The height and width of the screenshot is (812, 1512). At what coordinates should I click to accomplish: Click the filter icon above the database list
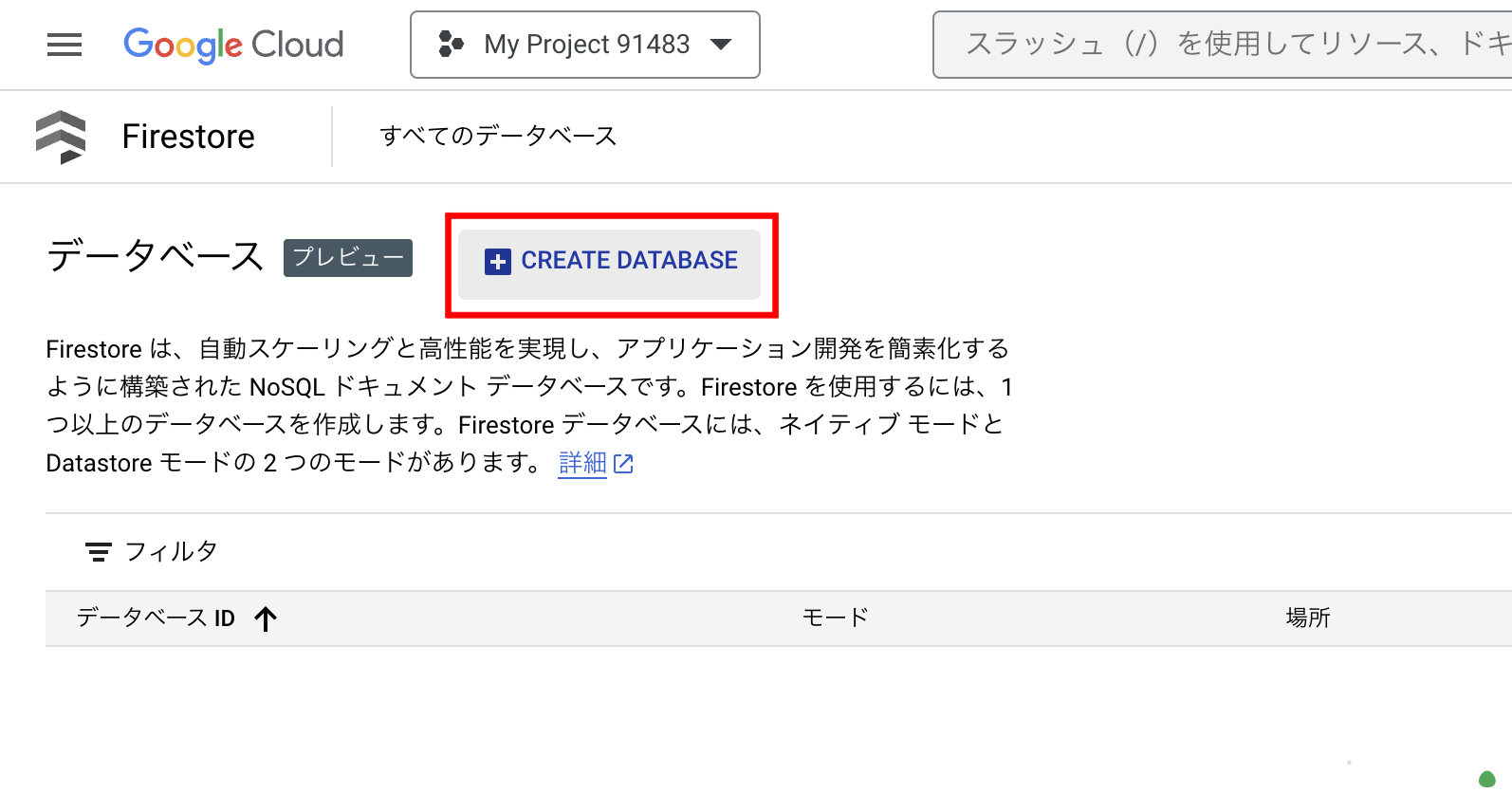98,551
